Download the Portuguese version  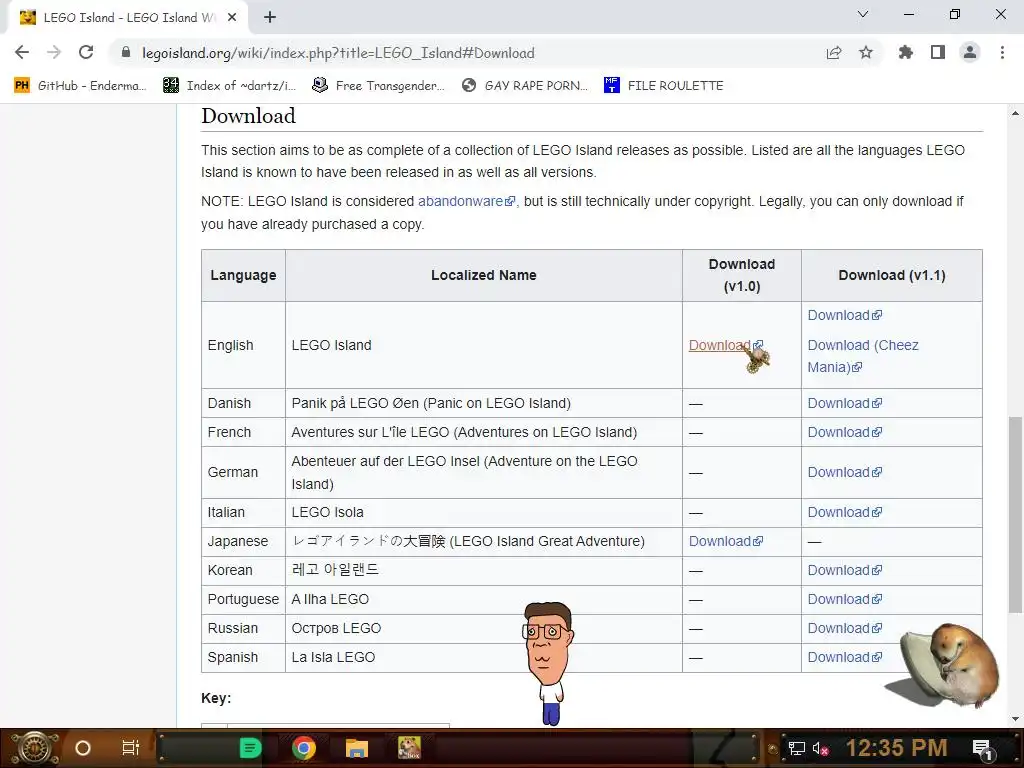(x=844, y=599)
